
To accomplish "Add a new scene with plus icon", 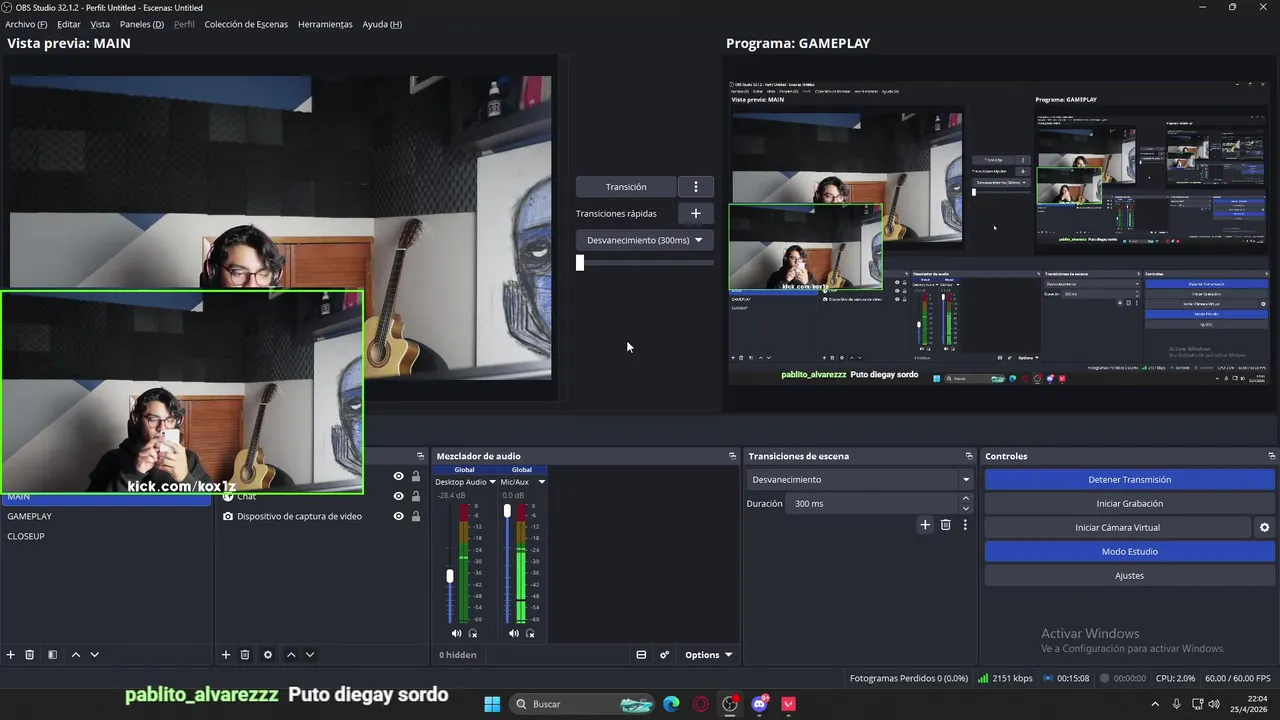I will tap(11, 655).
